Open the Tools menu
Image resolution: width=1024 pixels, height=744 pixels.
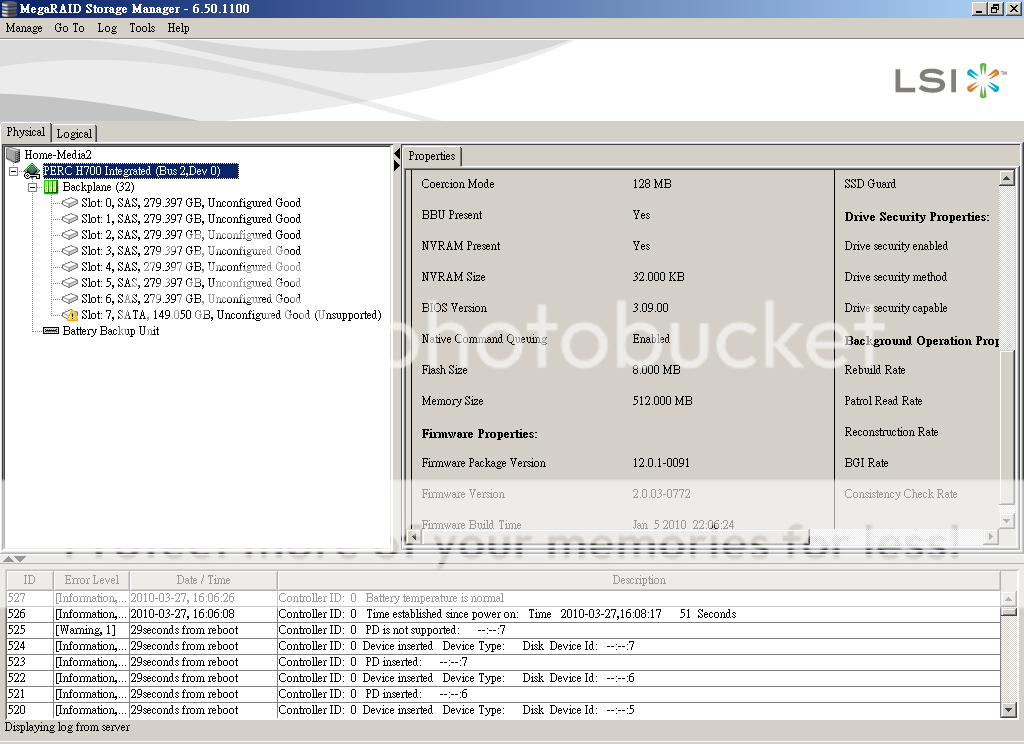coord(142,28)
